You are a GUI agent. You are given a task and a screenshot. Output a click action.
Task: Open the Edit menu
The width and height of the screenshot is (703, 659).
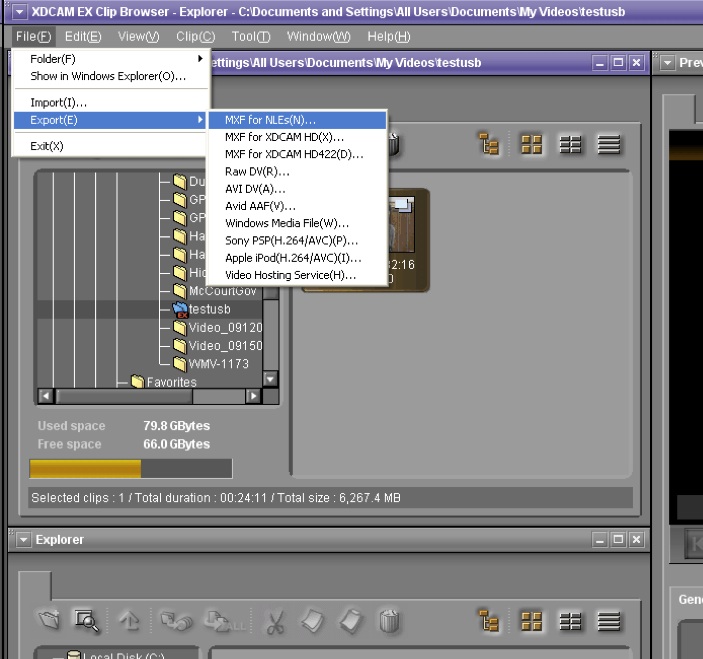83,36
